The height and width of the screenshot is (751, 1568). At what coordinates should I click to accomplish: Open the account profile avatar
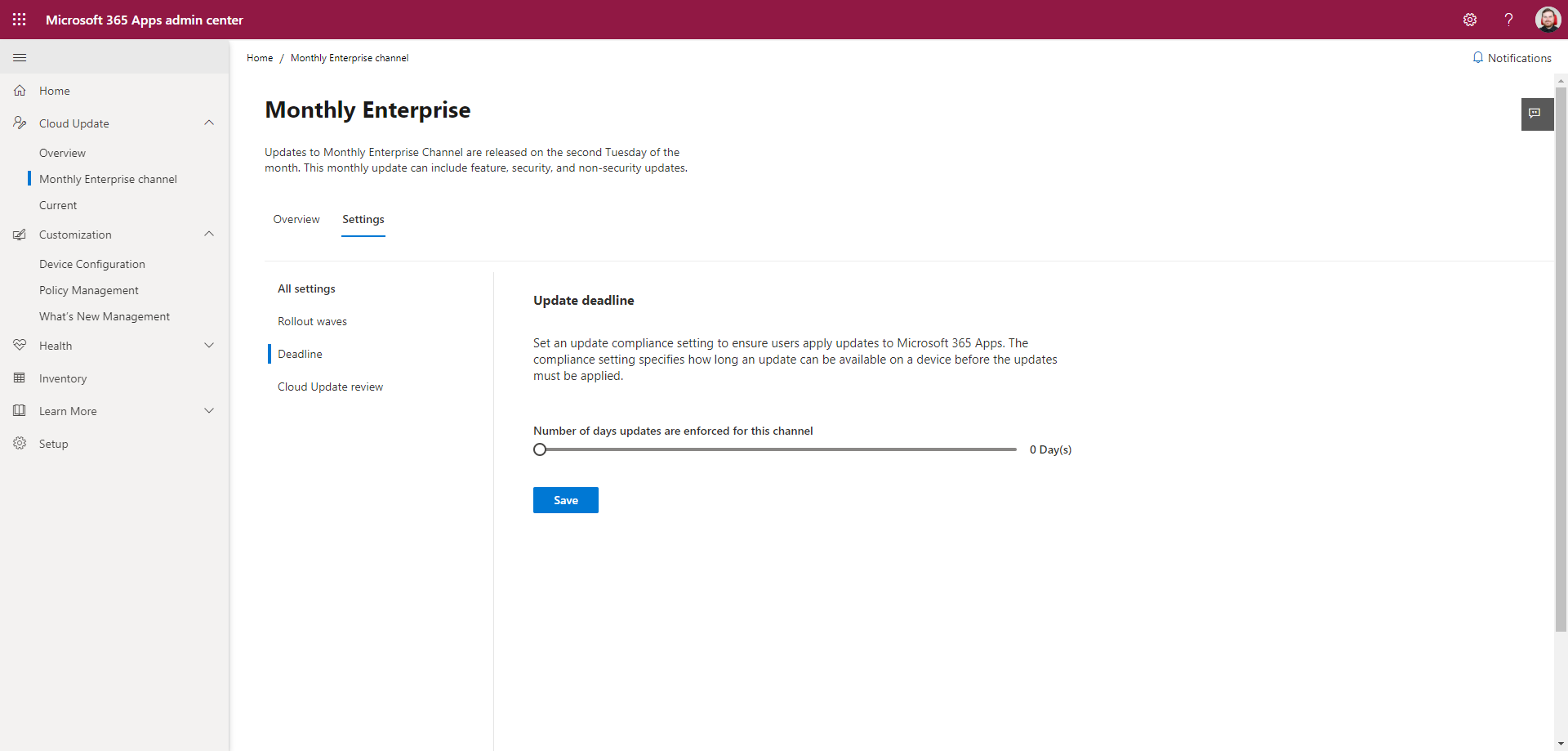1549,19
